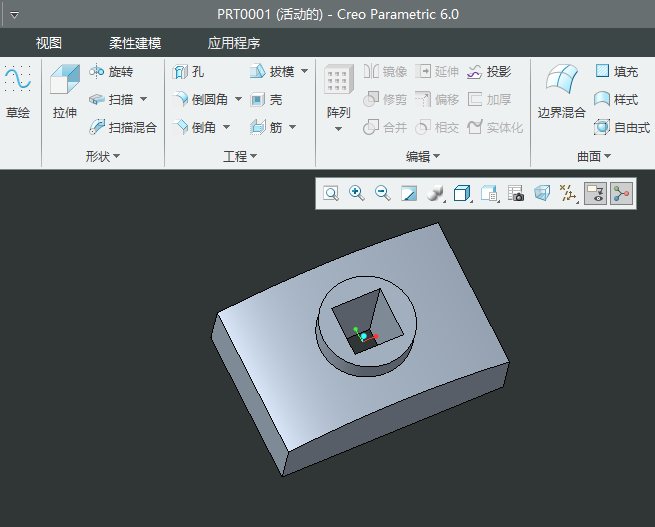
Task: Start the Sketch (草绘) tool
Action: click(x=18, y=91)
